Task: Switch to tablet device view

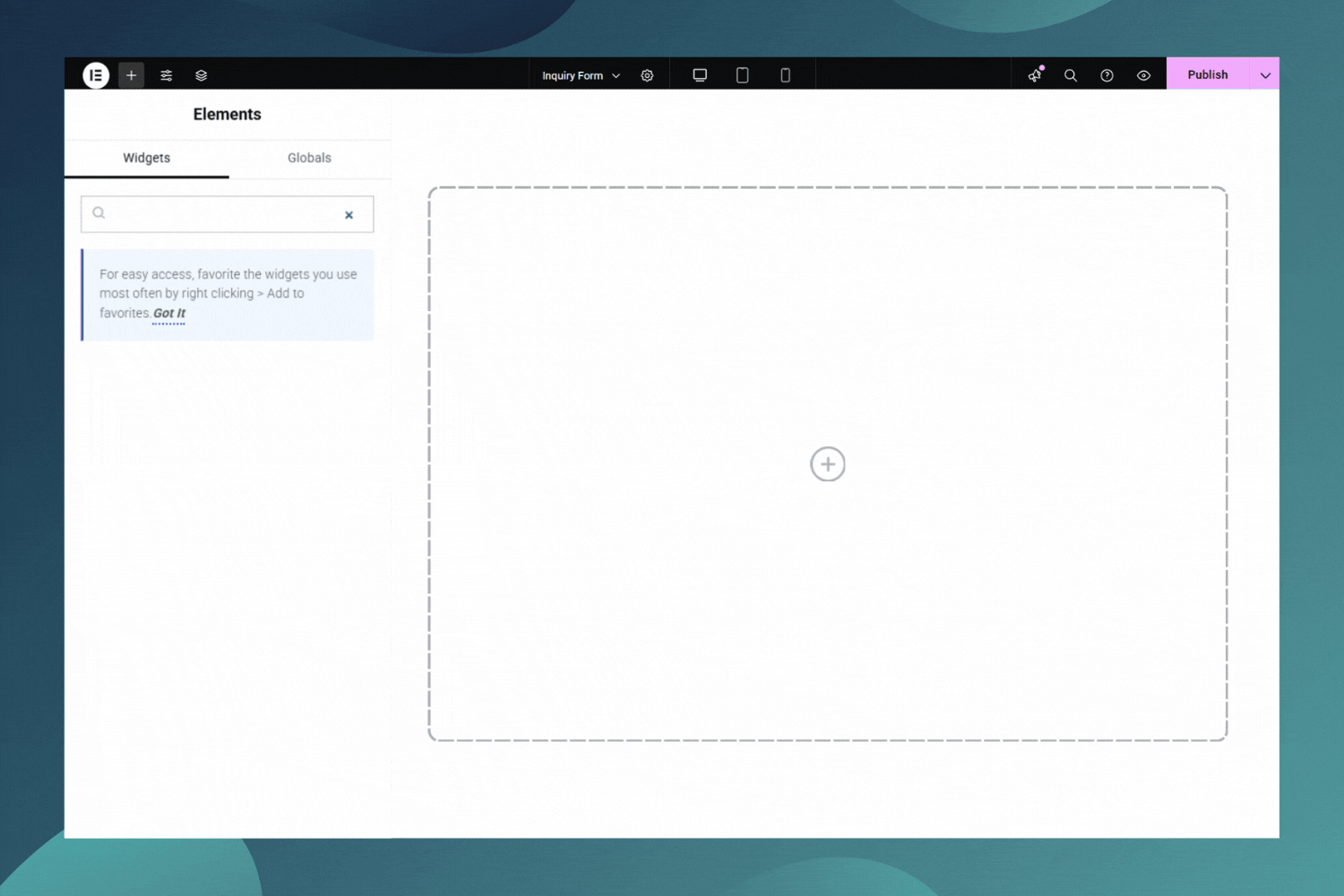Action: (x=742, y=75)
